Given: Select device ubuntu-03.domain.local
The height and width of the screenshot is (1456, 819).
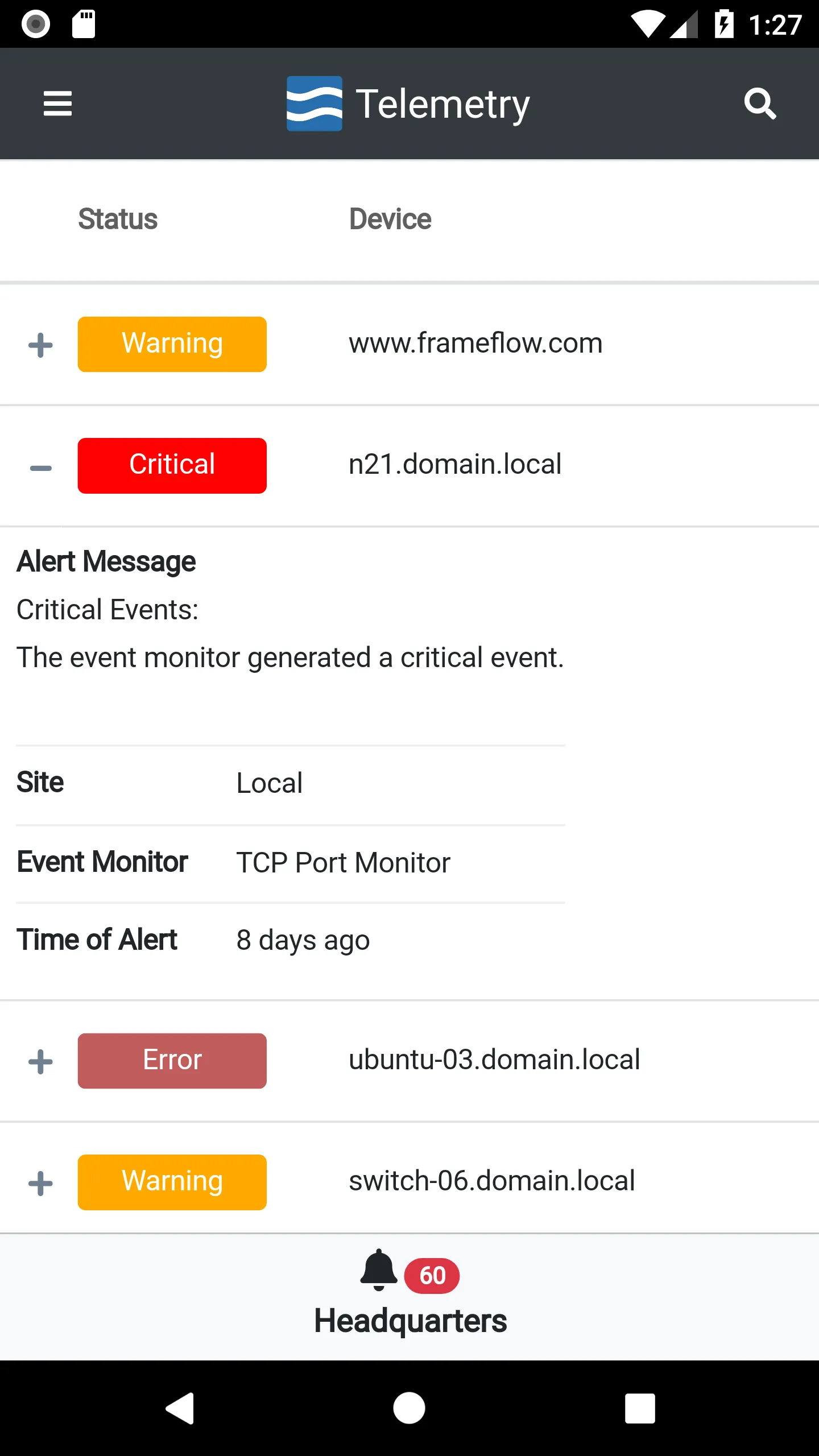Looking at the screenshot, I should tap(494, 1060).
